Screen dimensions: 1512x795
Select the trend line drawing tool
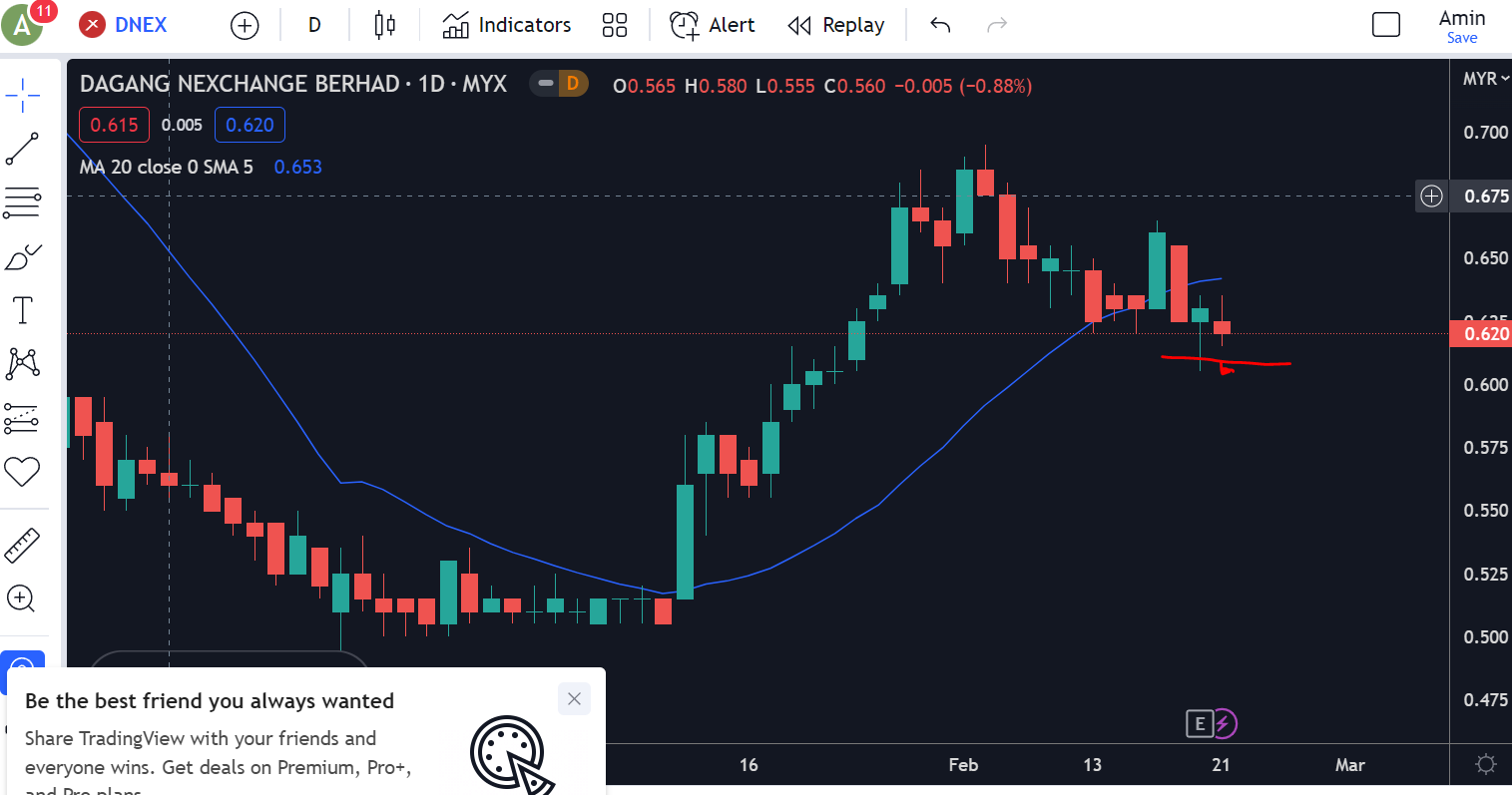(x=22, y=150)
